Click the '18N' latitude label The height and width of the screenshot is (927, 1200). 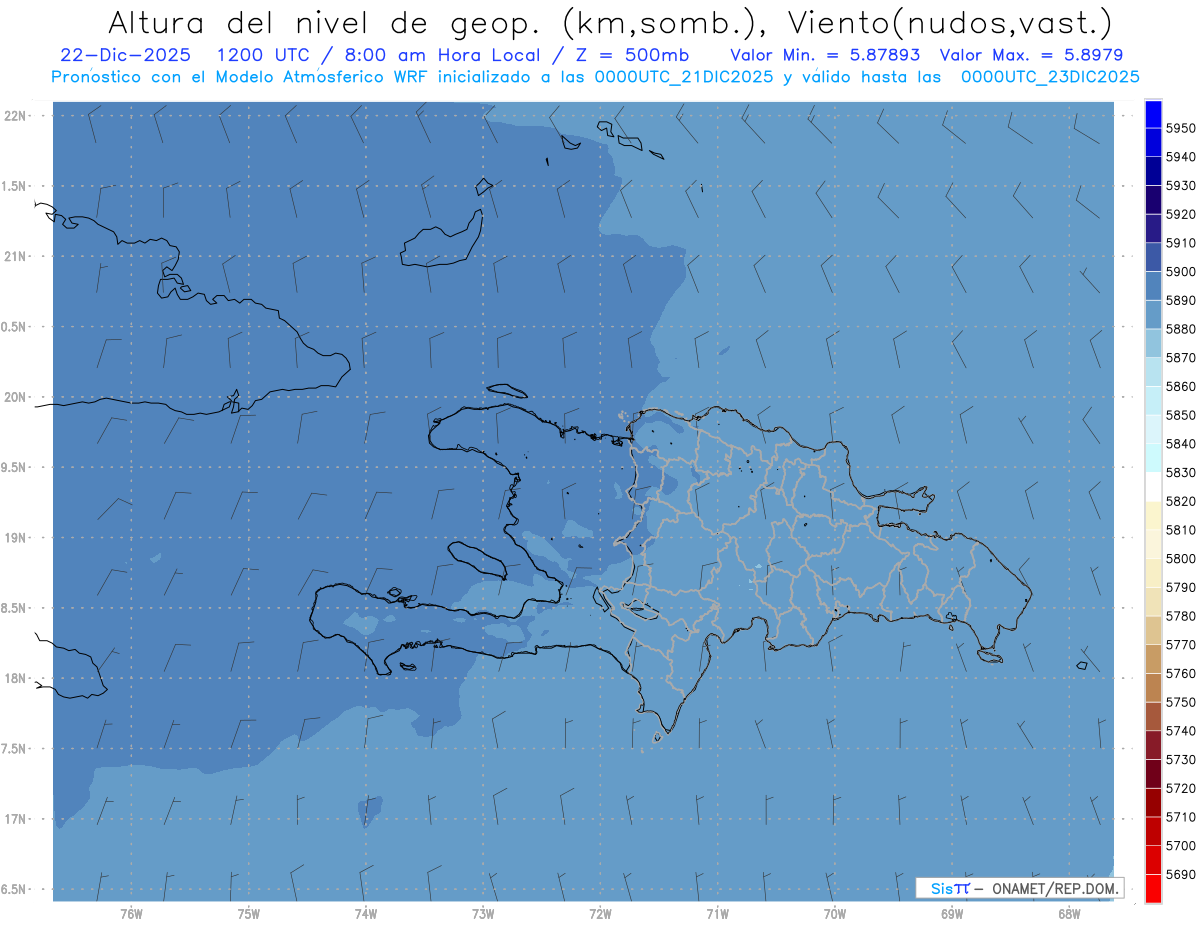15,678
